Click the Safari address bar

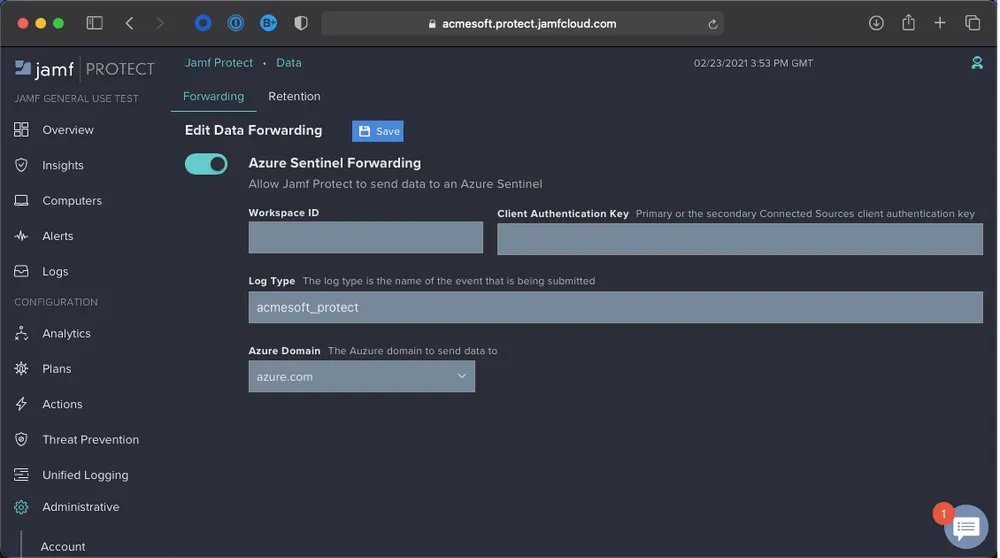point(522,24)
